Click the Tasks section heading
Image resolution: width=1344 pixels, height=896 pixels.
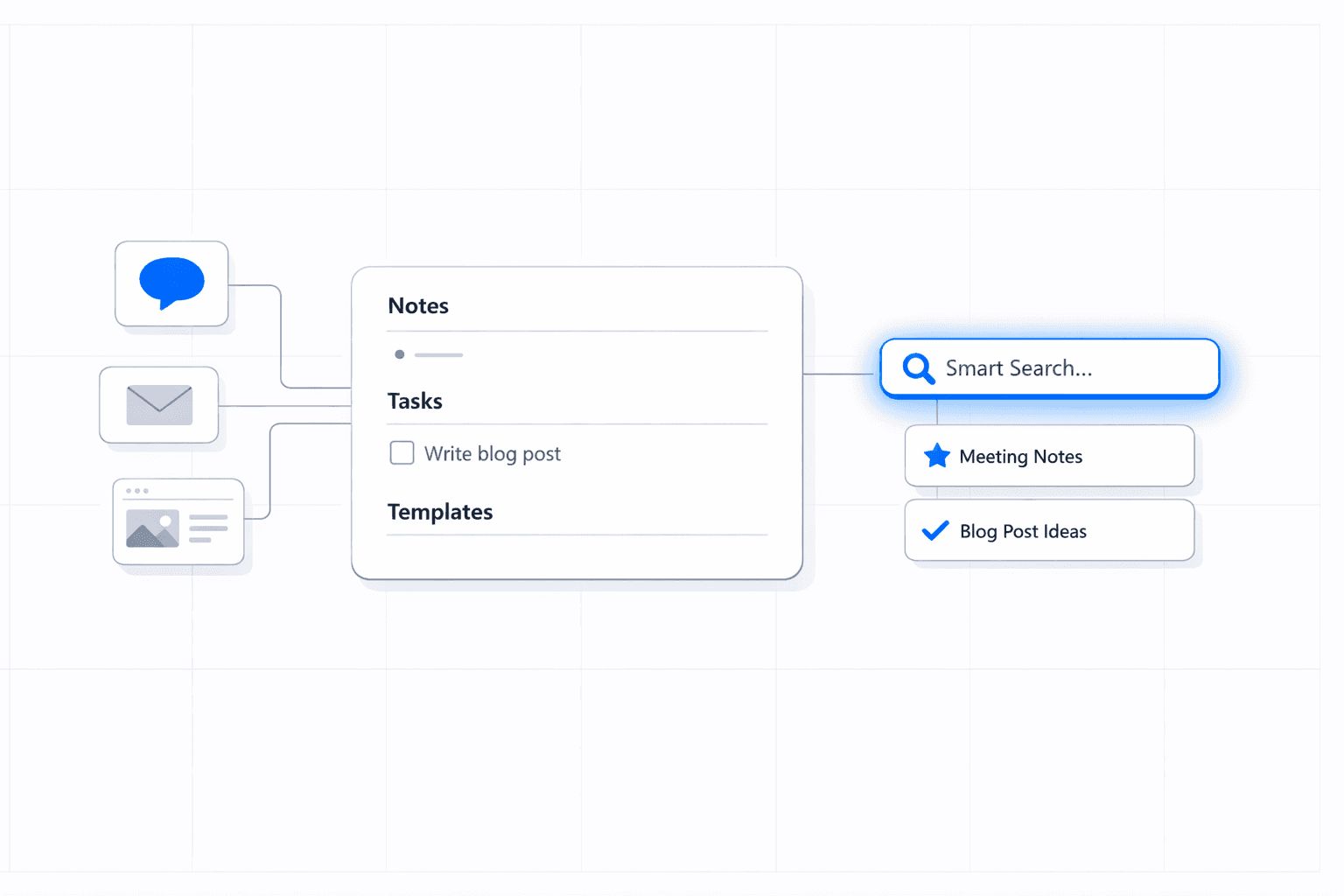[x=415, y=401]
